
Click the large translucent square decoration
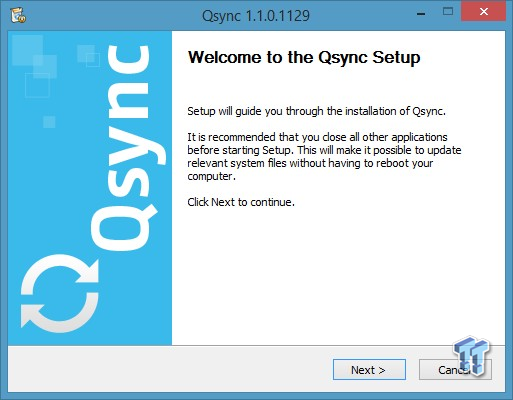pyautogui.click(x=28, y=50)
